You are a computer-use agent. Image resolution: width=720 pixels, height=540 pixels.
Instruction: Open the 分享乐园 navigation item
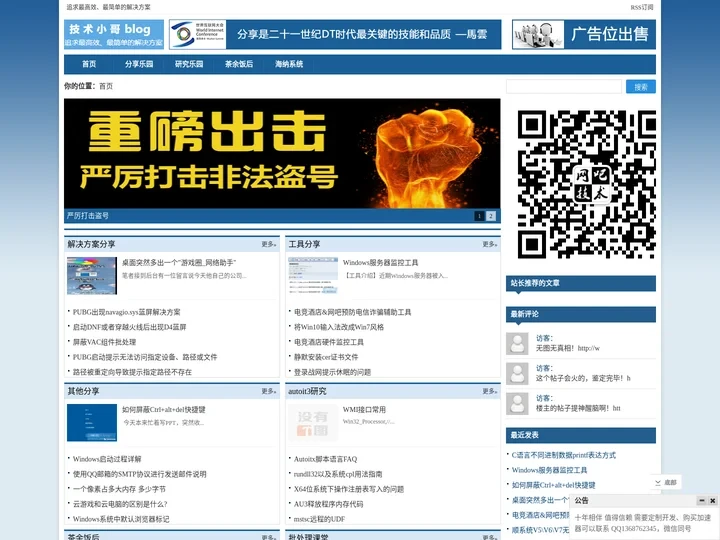tap(139, 64)
